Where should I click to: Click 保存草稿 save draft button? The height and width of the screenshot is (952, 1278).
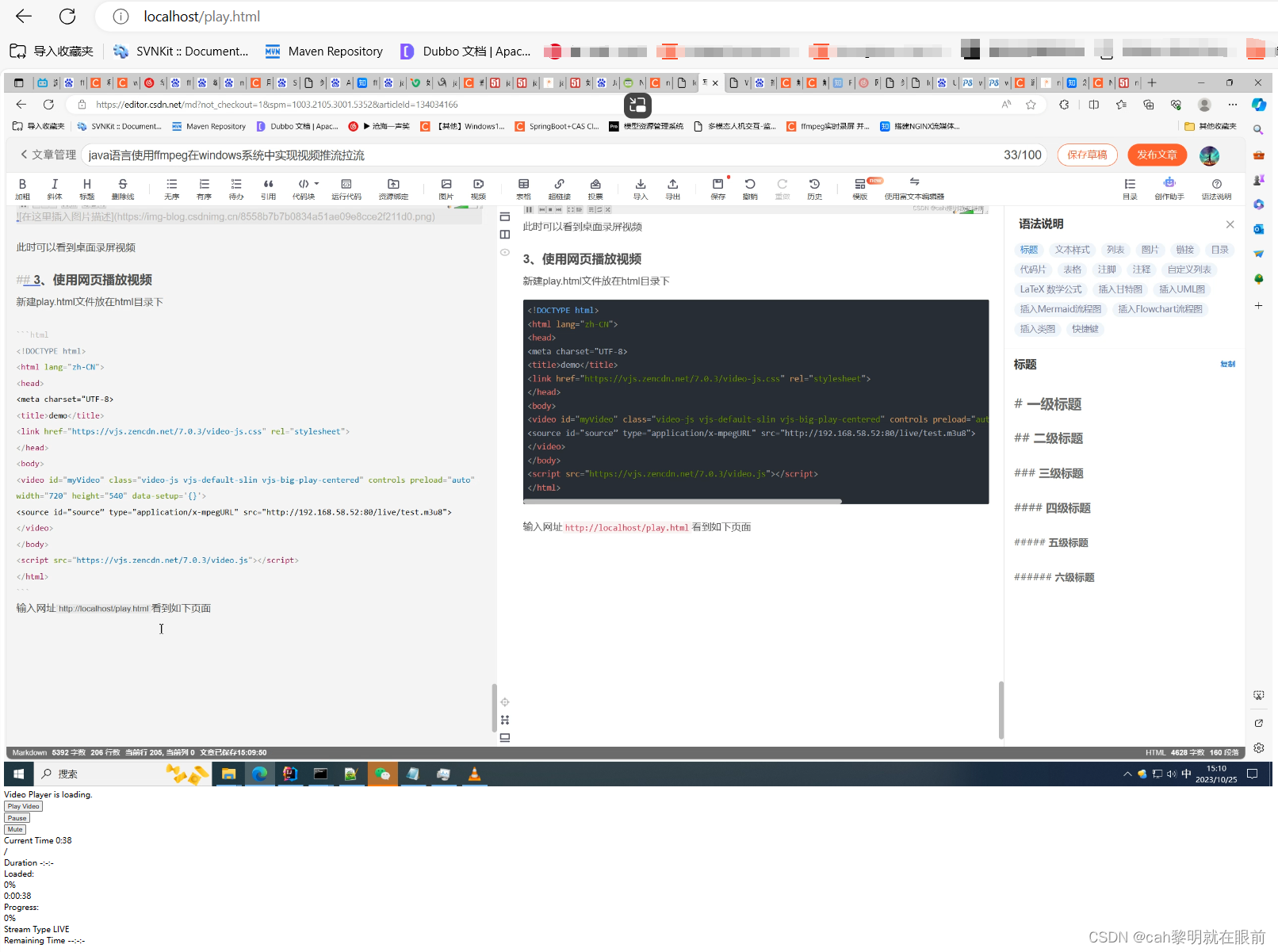click(1087, 155)
